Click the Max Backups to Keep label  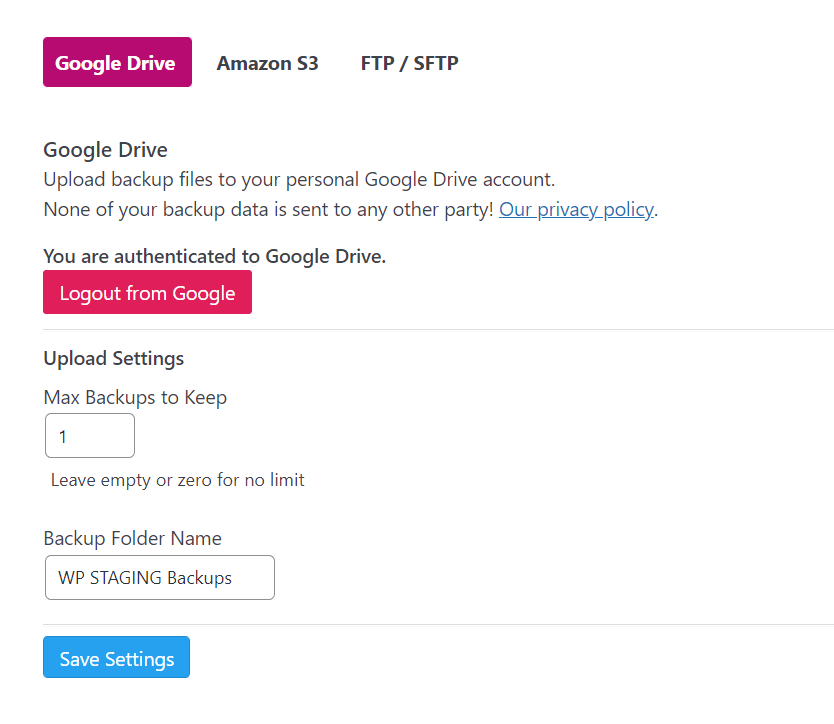click(x=135, y=397)
